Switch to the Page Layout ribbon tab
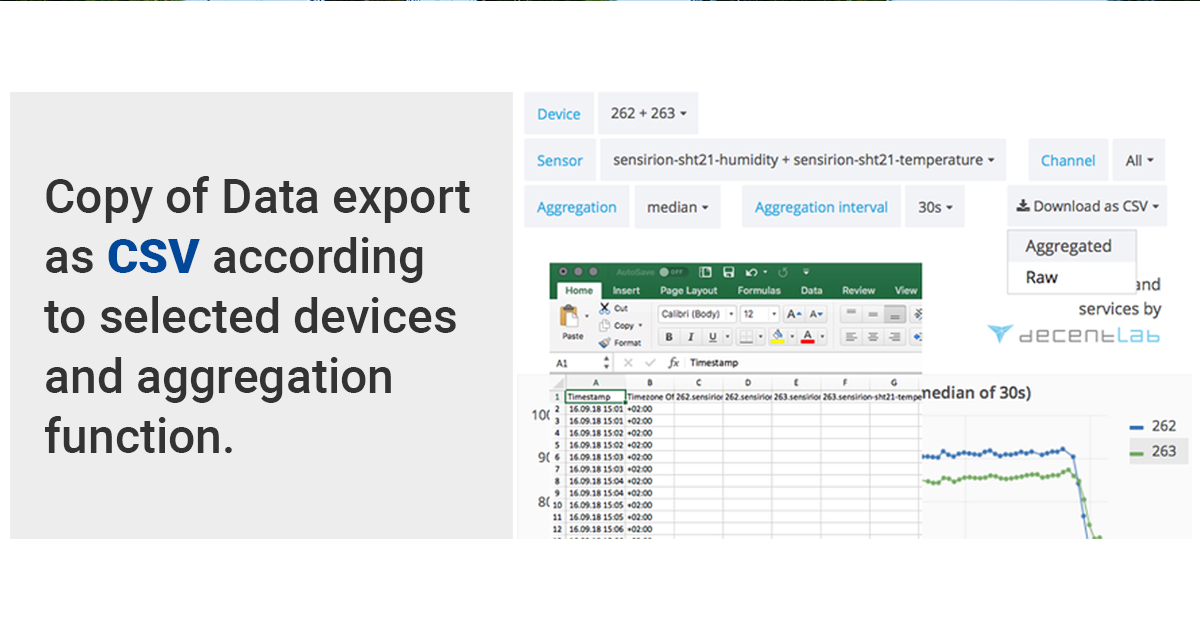 coord(689,291)
